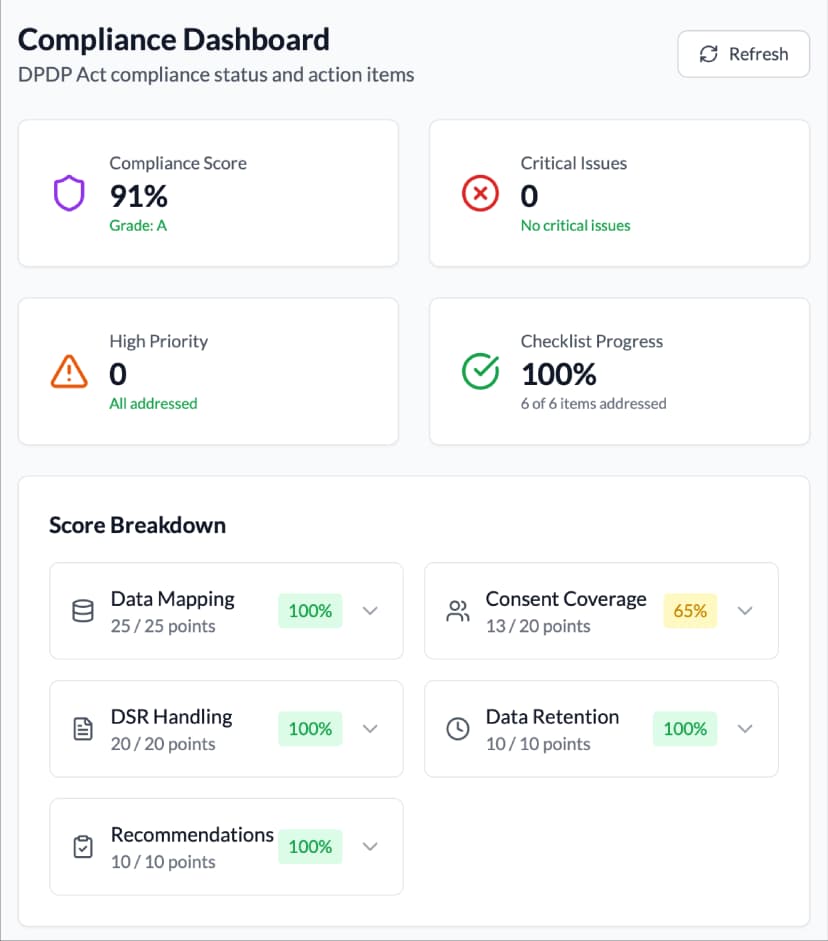The height and width of the screenshot is (941, 828).
Task: Click the green Grade: A text
Action: coord(137,226)
